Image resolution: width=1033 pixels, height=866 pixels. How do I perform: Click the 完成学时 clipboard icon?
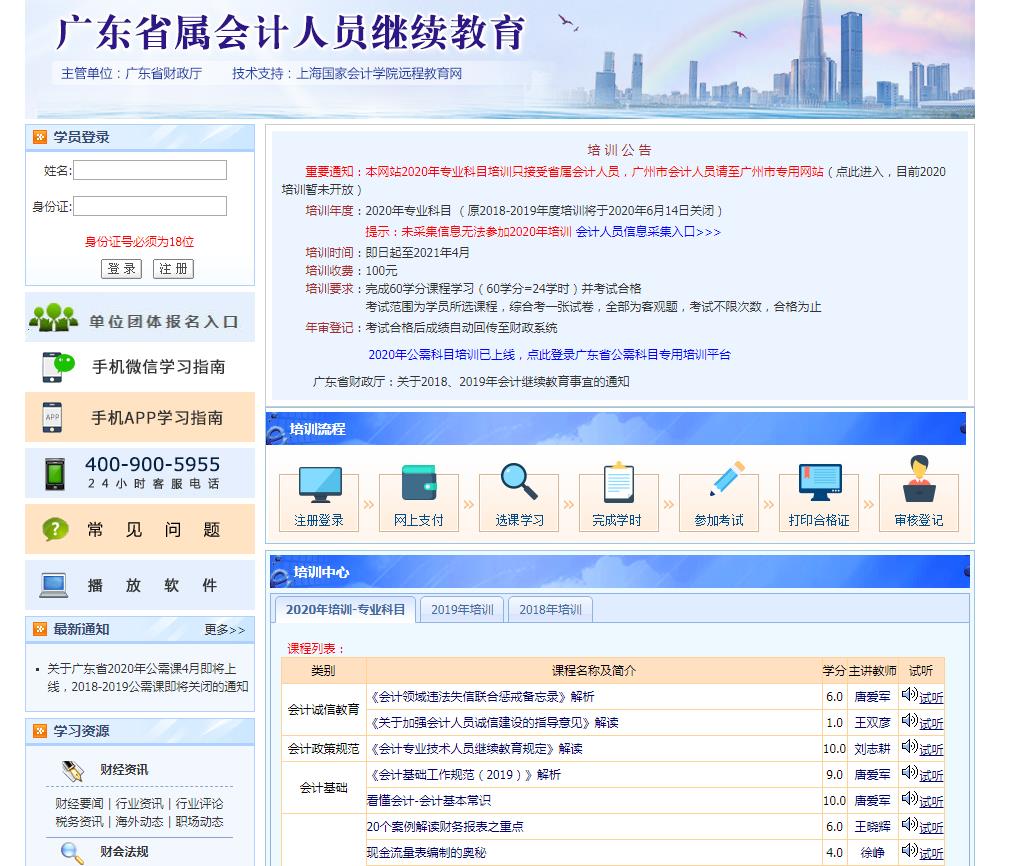pyautogui.click(x=619, y=484)
